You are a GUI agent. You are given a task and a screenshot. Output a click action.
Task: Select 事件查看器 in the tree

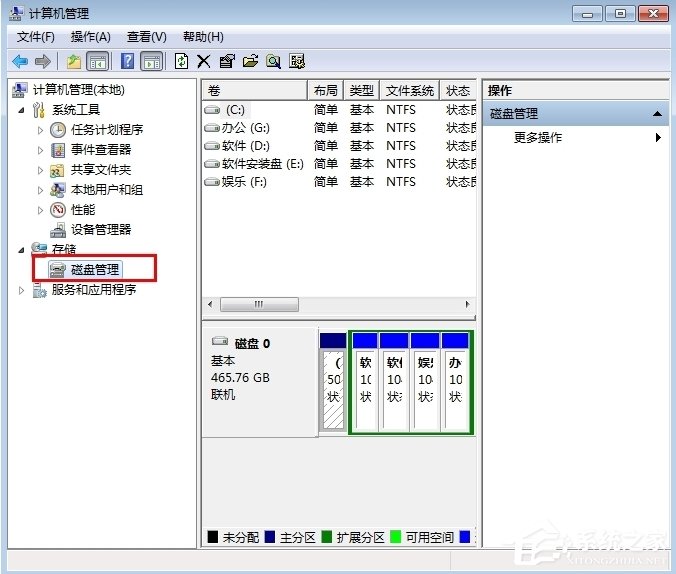pos(101,150)
